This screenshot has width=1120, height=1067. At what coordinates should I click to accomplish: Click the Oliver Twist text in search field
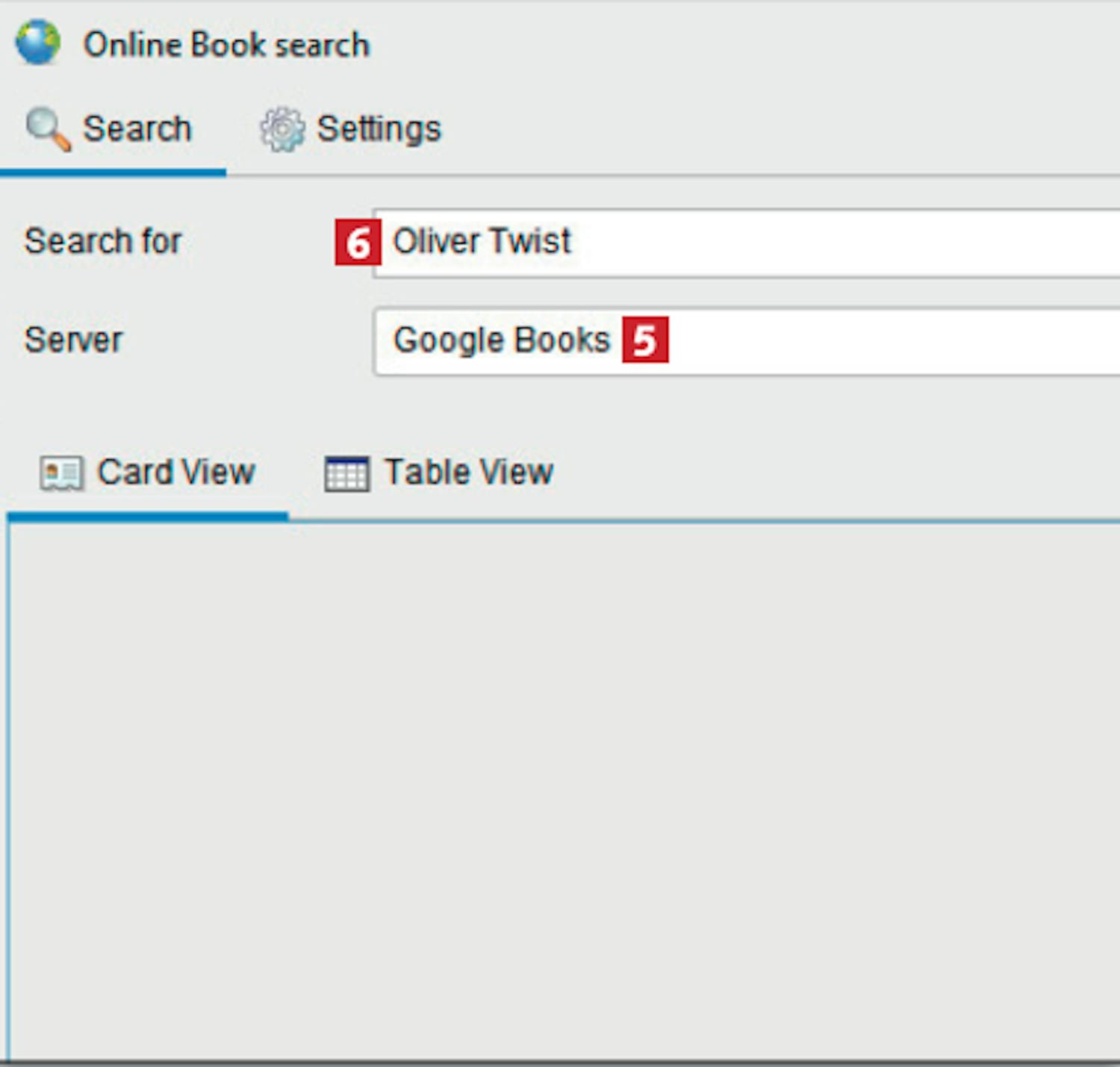pos(482,242)
